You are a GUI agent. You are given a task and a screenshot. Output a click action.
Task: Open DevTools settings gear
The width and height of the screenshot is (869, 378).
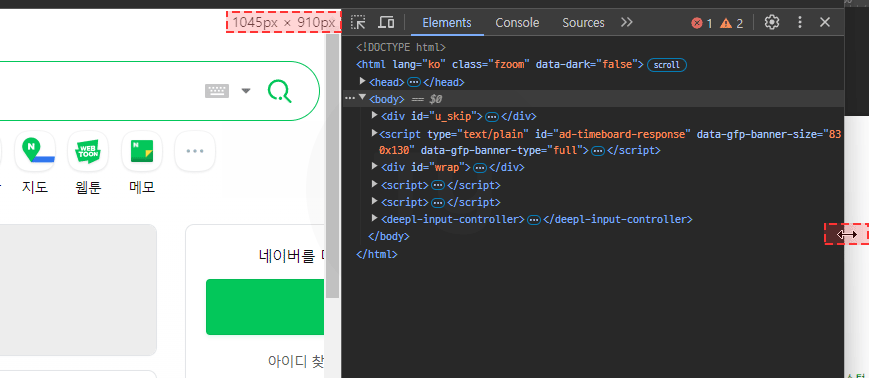[772, 22]
